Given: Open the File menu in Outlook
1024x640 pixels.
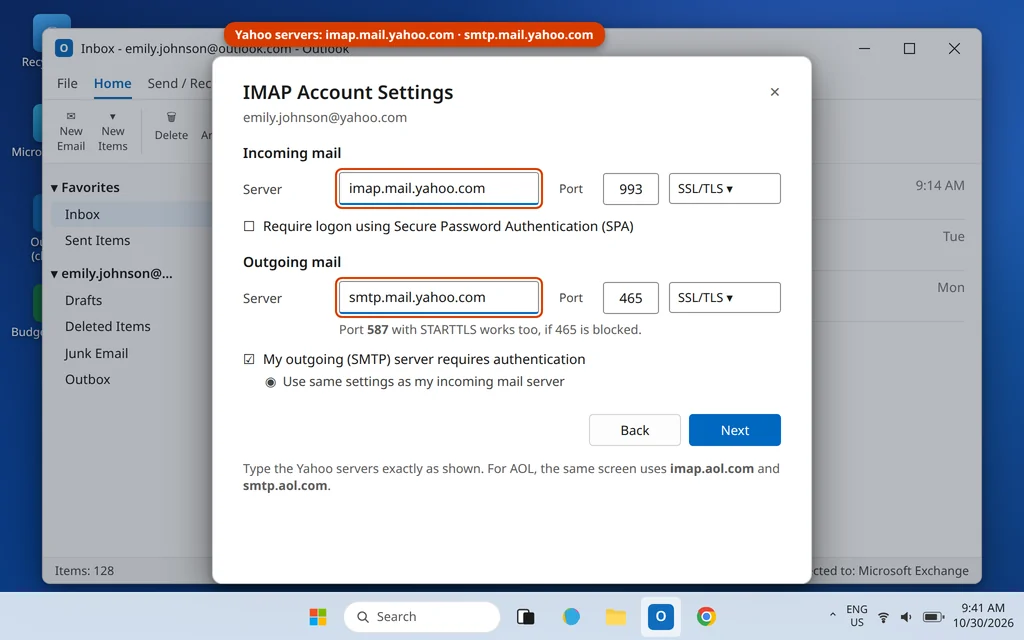Looking at the screenshot, I should pyautogui.click(x=67, y=84).
